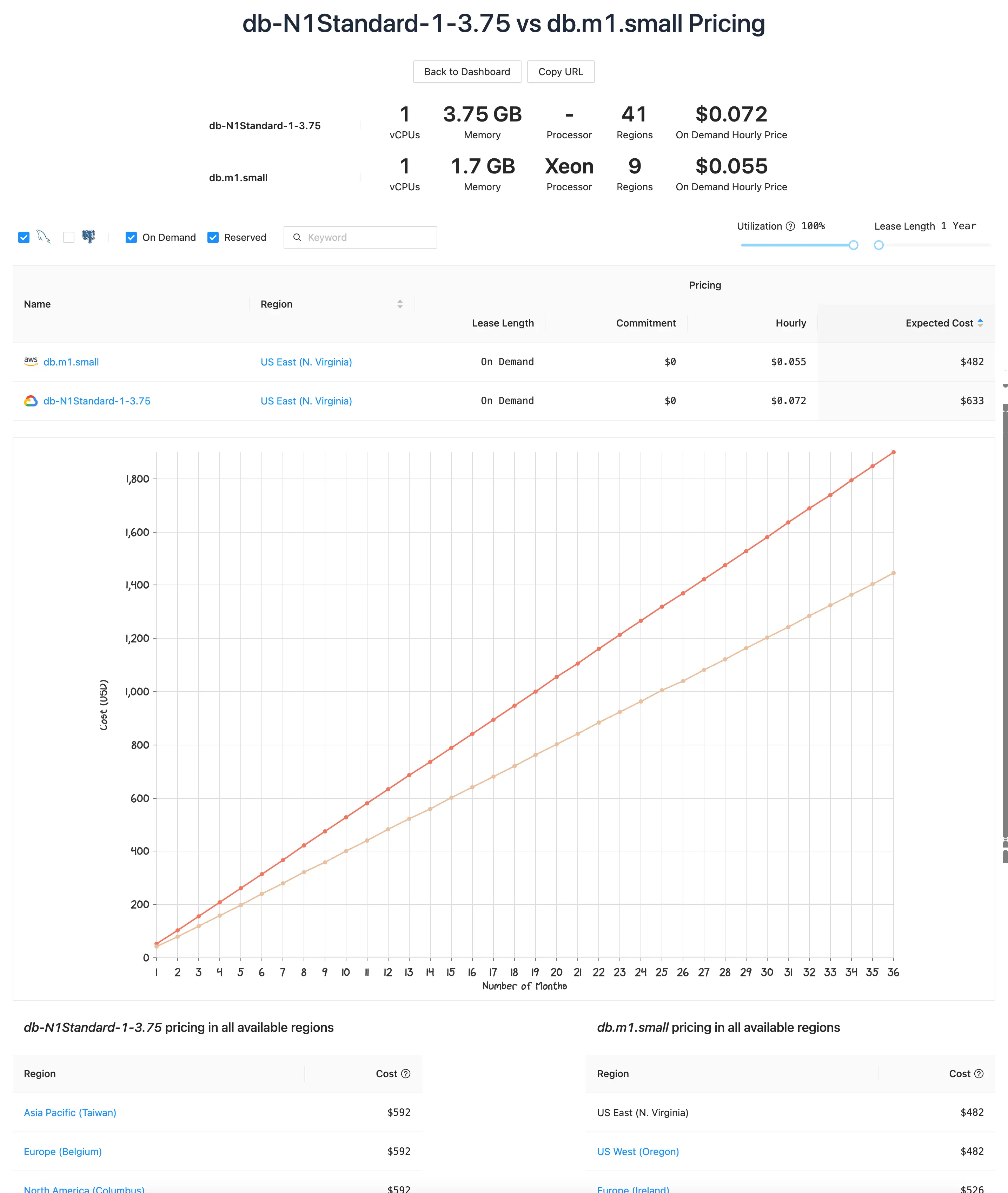
Task: Enable the PostgreSQL engine checkbox
Action: click(68, 237)
